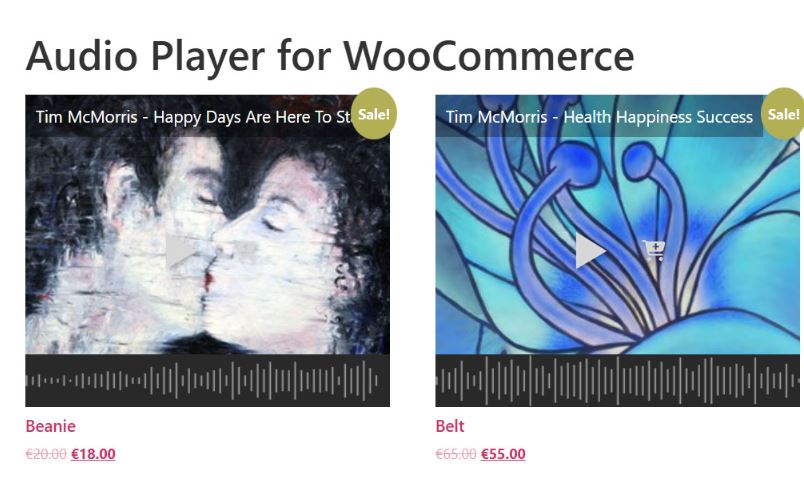Seek within the Beanie audio waveform
Screen dimensions: 804x479
point(208,381)
